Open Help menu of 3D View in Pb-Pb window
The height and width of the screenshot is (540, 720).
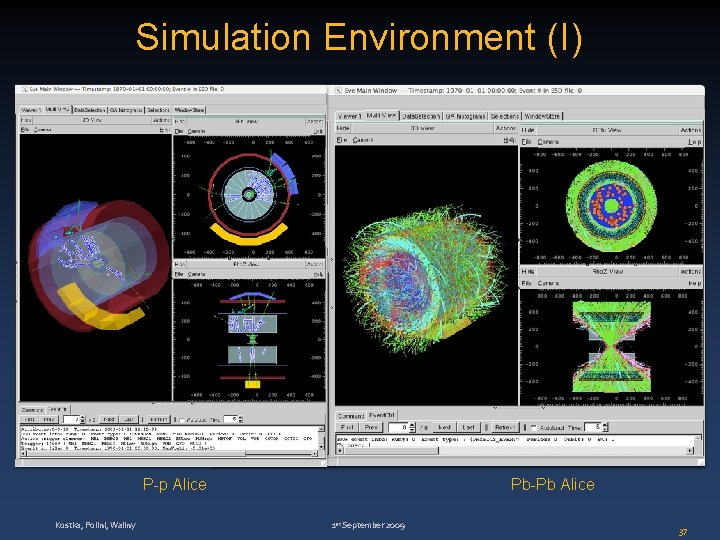(509, 140)
